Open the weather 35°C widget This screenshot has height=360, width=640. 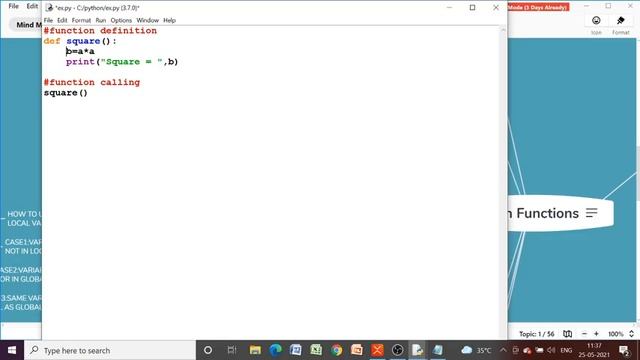click(x=476, y=350)
